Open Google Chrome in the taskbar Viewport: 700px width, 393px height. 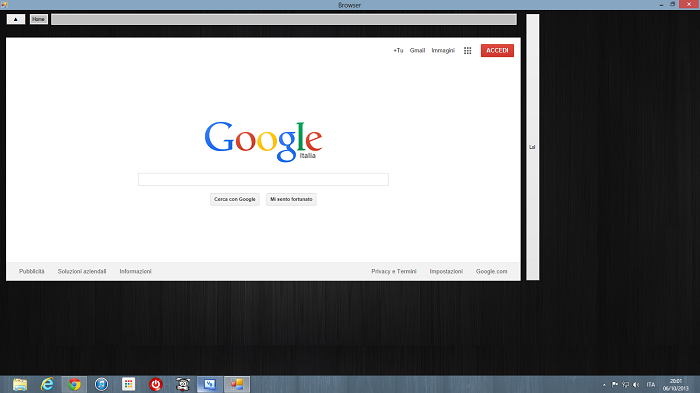click(x=74, y=384)
